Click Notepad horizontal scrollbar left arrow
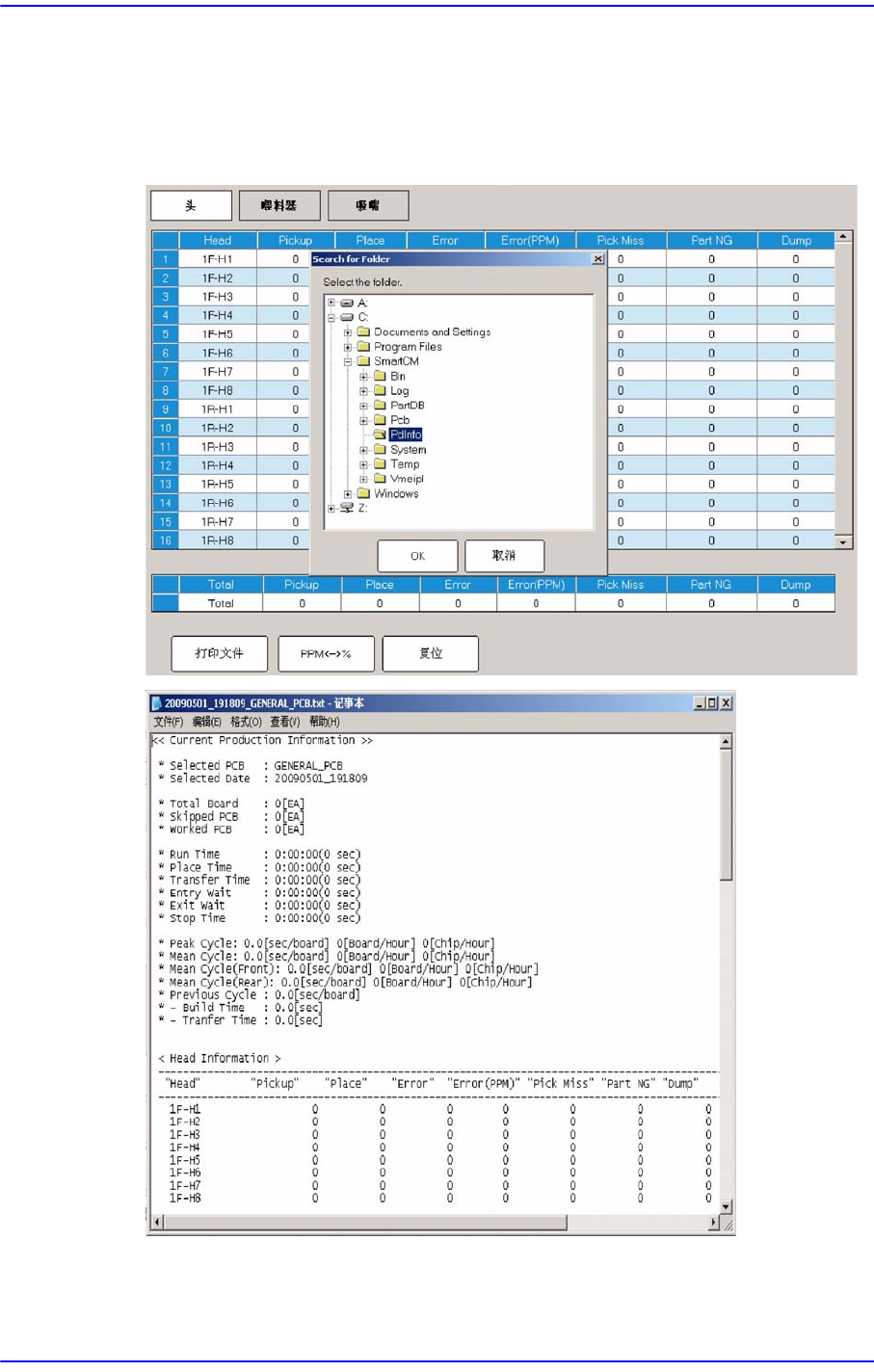The width and height of the screenshot is (874, 1372). (x=158, y=1223)
